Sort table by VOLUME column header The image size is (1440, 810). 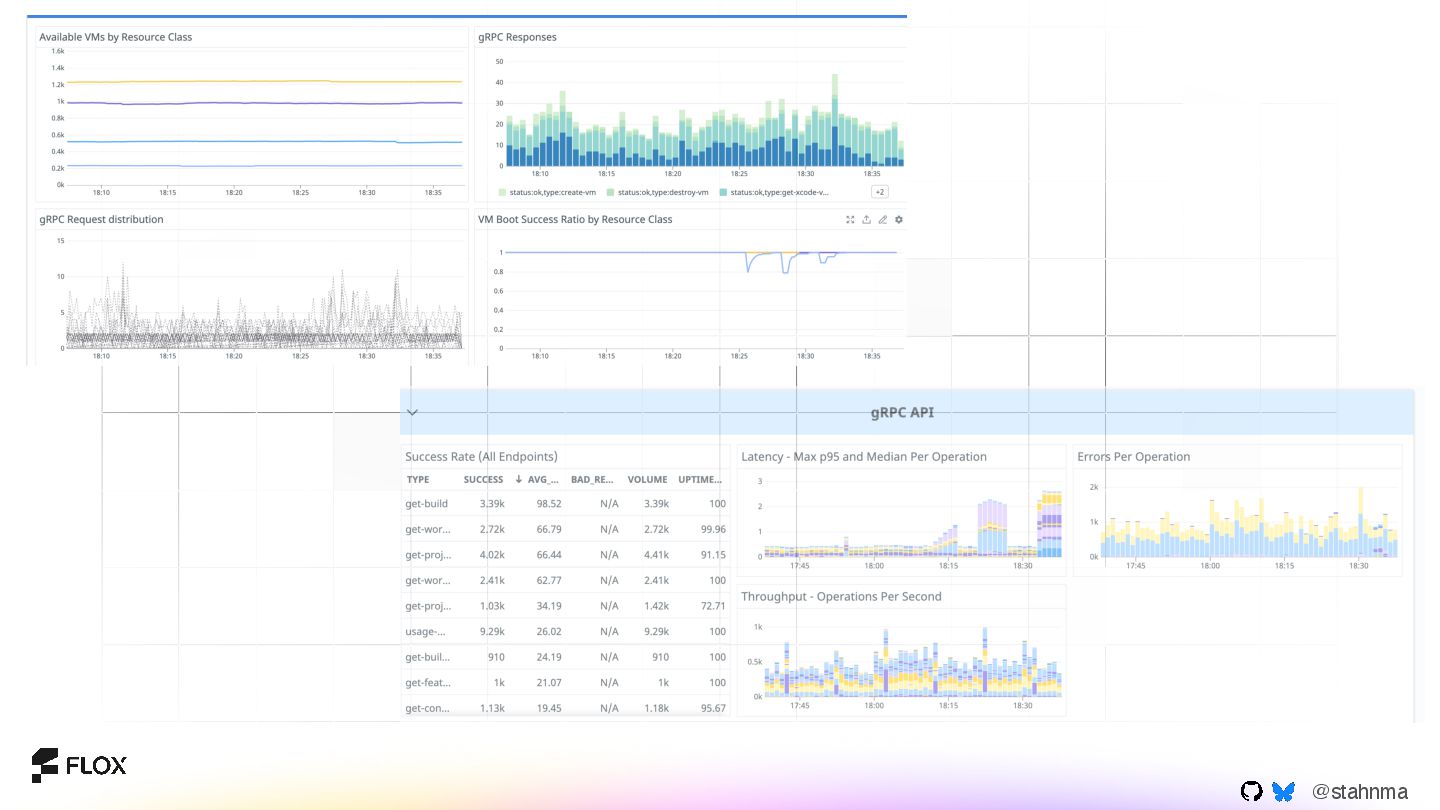pyautogui.click(x=647, y=480)
